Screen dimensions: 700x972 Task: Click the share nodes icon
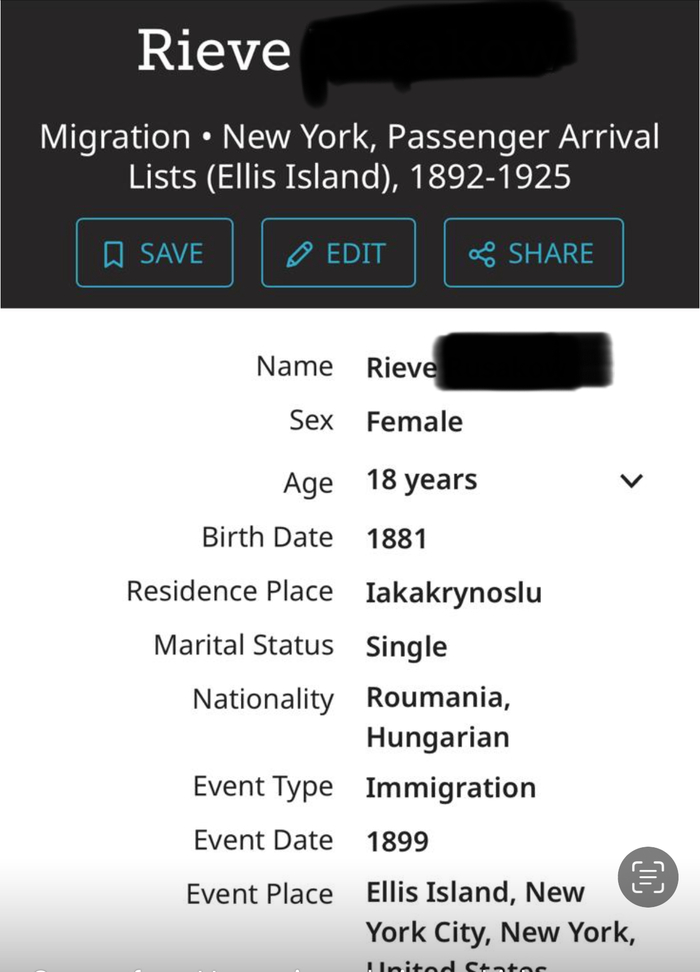[x=481, y=254]
